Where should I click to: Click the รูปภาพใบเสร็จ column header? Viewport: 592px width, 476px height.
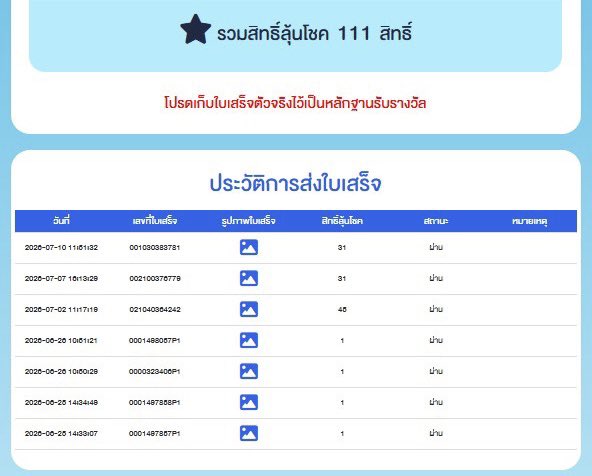248,220
